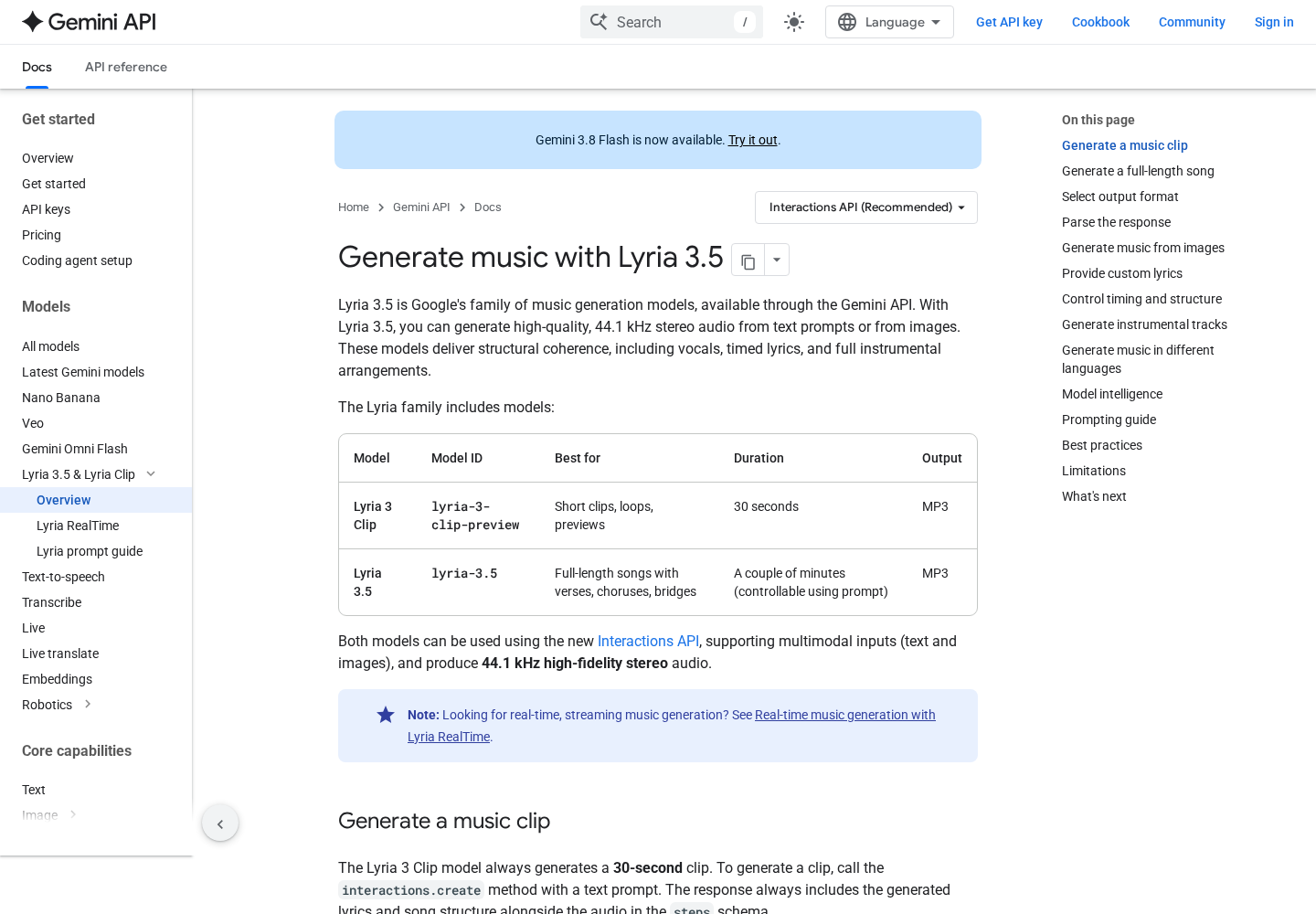Open Text under Core capabilities
The width and height of the screenshot is (1316, 914).
pos(34,790)
